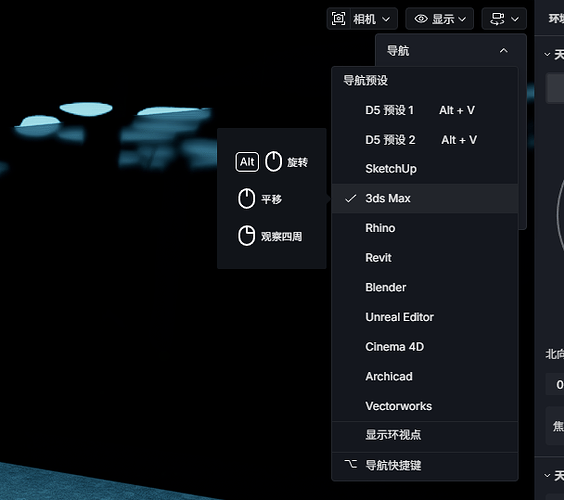Click the eye icon in 显示
This screenshot has height=500, width=564.
421,19
